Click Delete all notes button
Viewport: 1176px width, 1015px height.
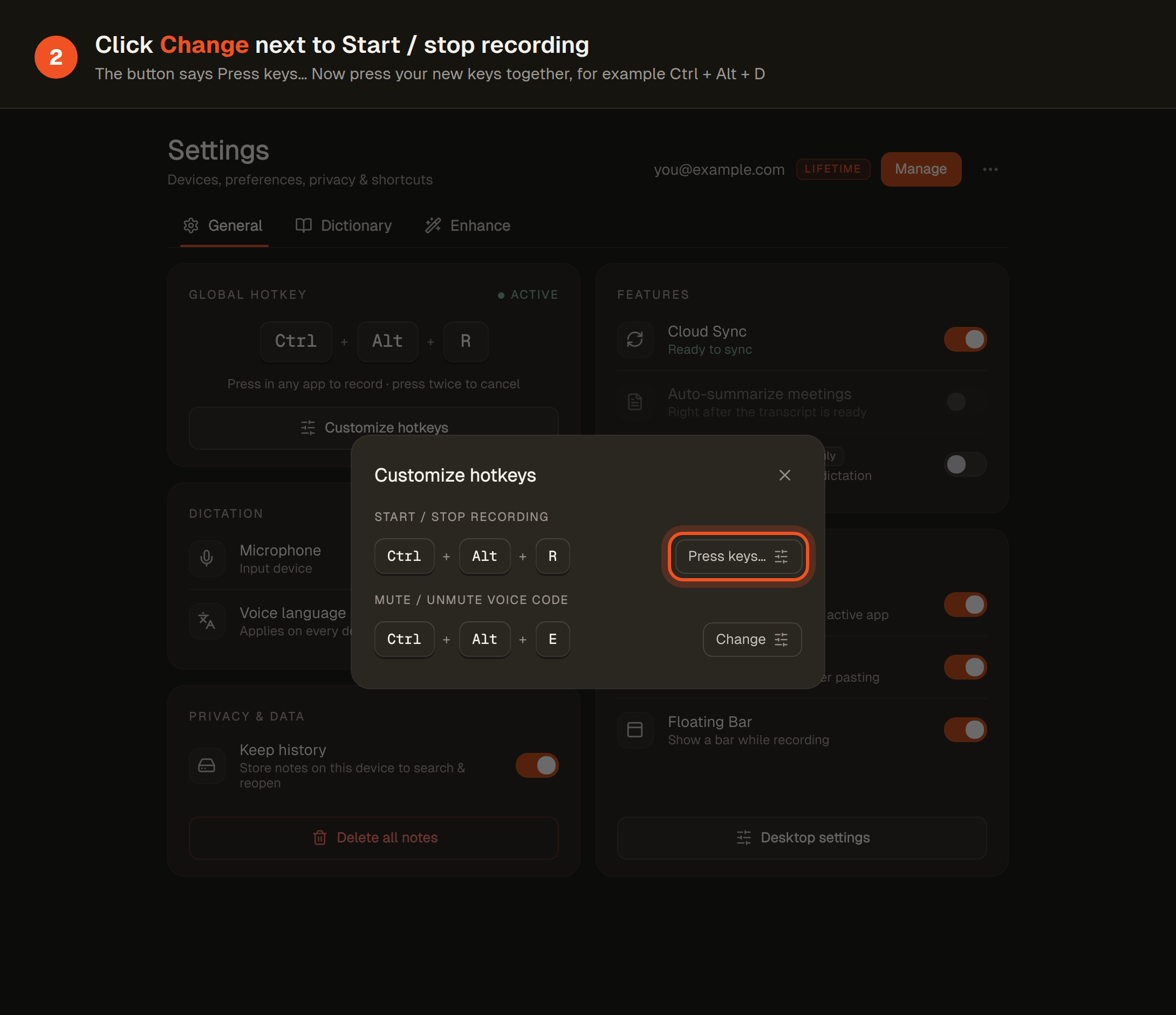pos(373,838)
